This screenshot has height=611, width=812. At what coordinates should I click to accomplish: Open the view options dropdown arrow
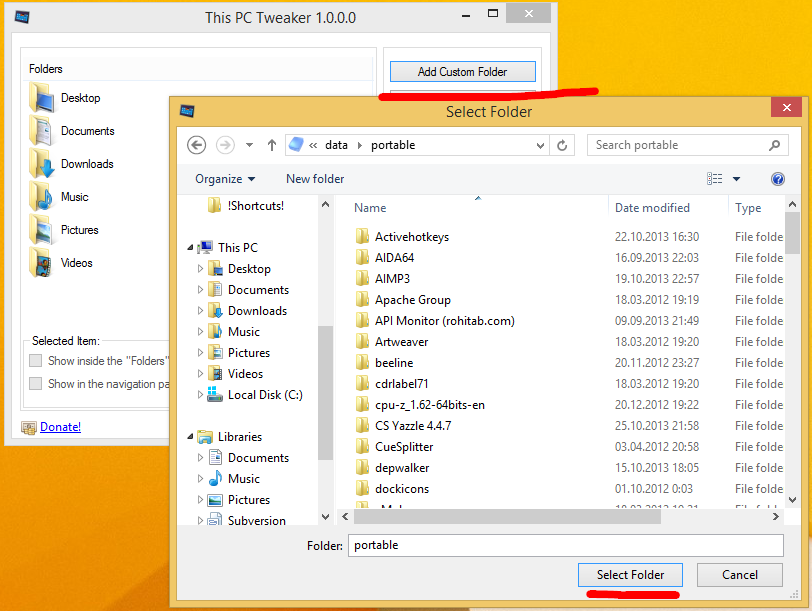pos(737,179)
